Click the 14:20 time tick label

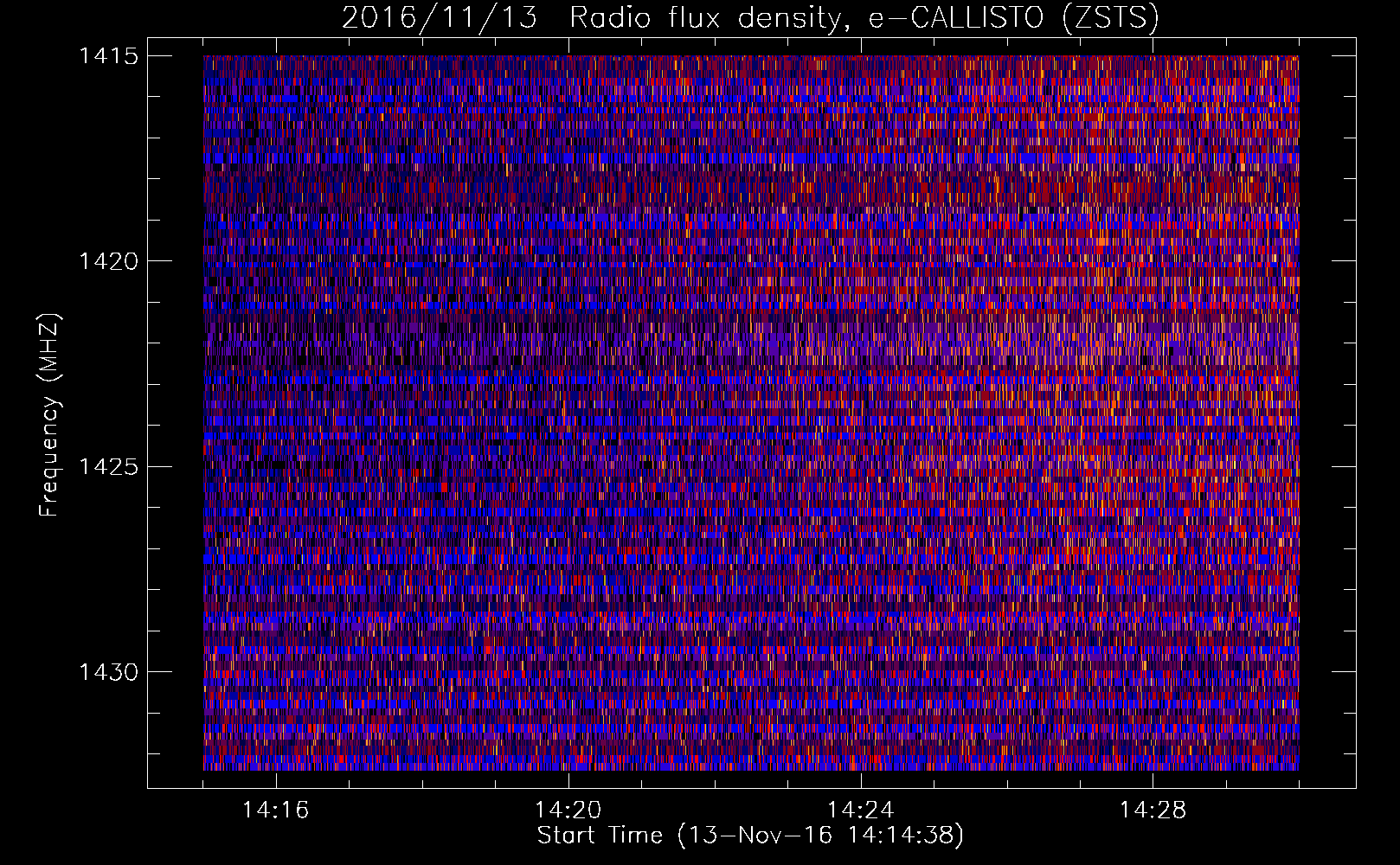coord(568,811)
